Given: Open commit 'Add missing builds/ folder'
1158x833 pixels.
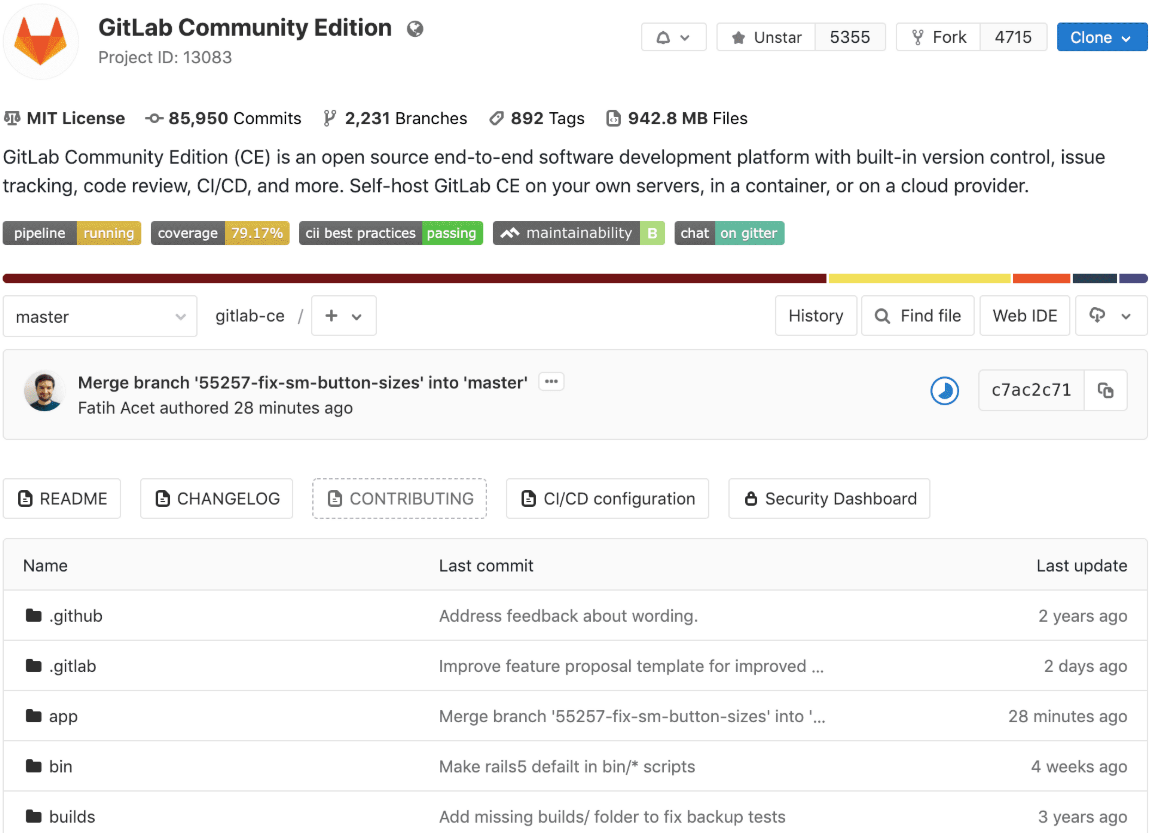Looking at the screenshot, I should [611, 817].
